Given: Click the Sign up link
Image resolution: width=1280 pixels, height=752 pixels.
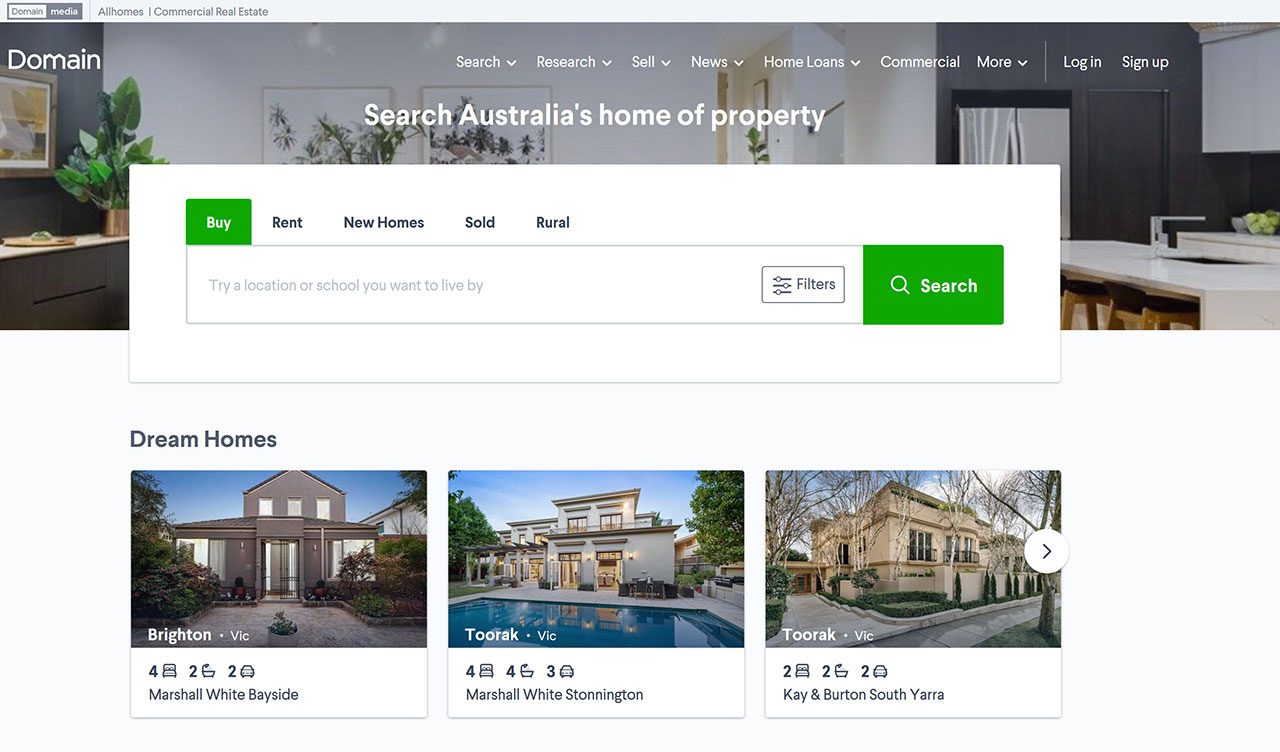Looking at the screenshot, I should [1145, 62].
